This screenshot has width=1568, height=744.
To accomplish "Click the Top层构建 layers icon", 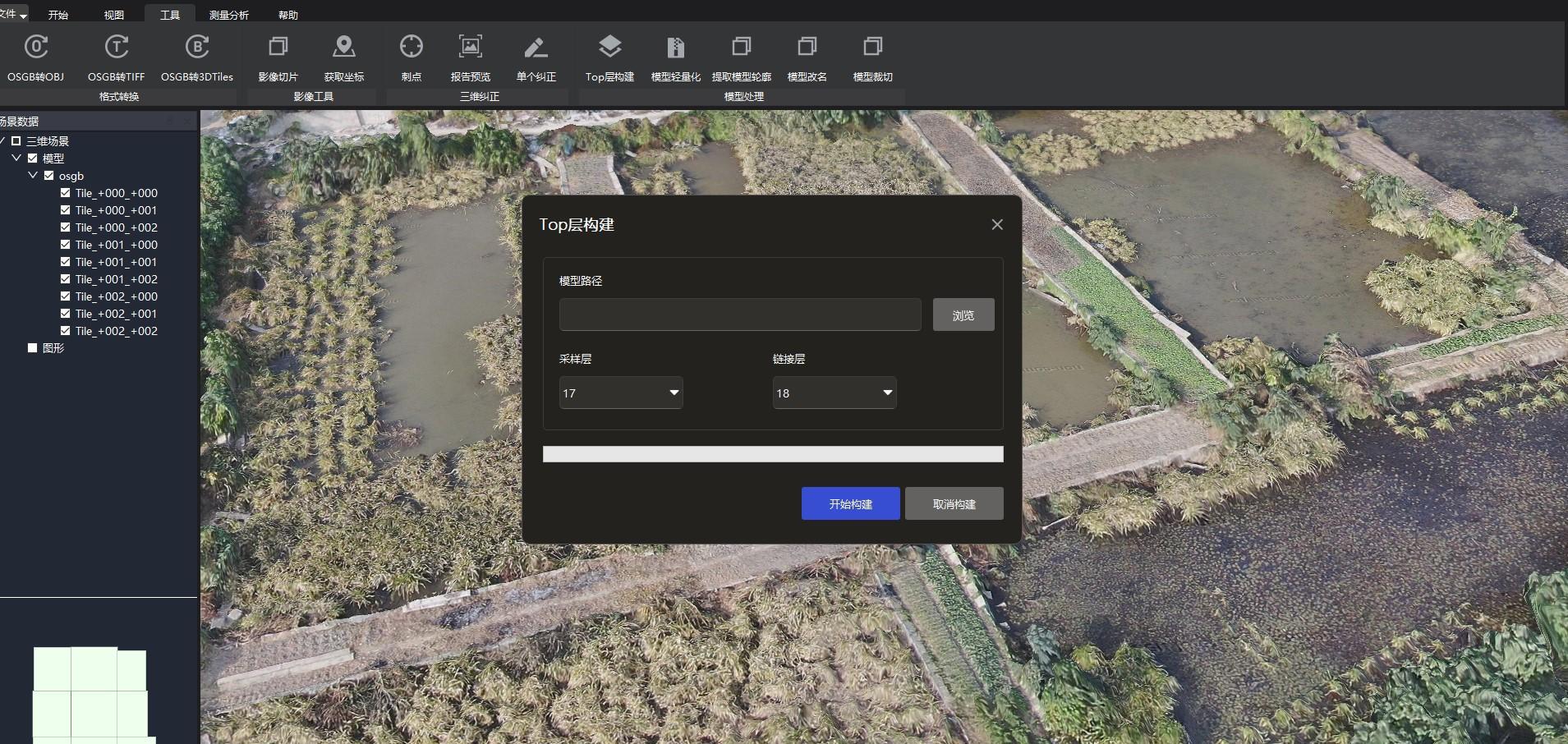I will 610,47.
